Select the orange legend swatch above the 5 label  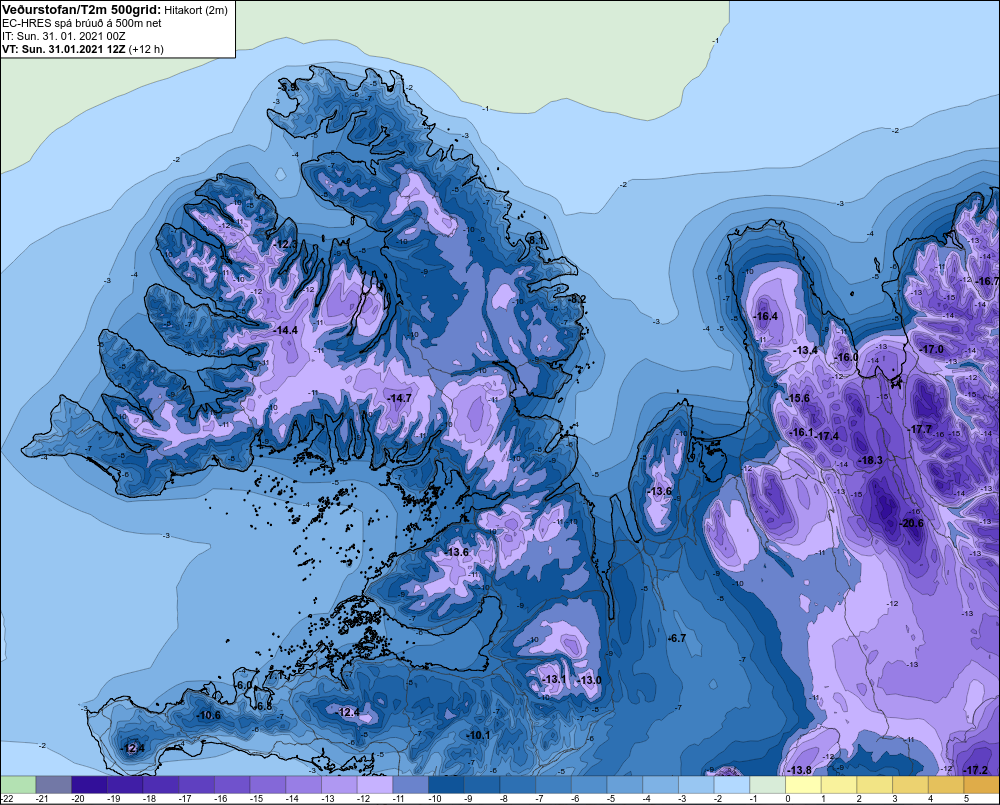tap(982, 785)
